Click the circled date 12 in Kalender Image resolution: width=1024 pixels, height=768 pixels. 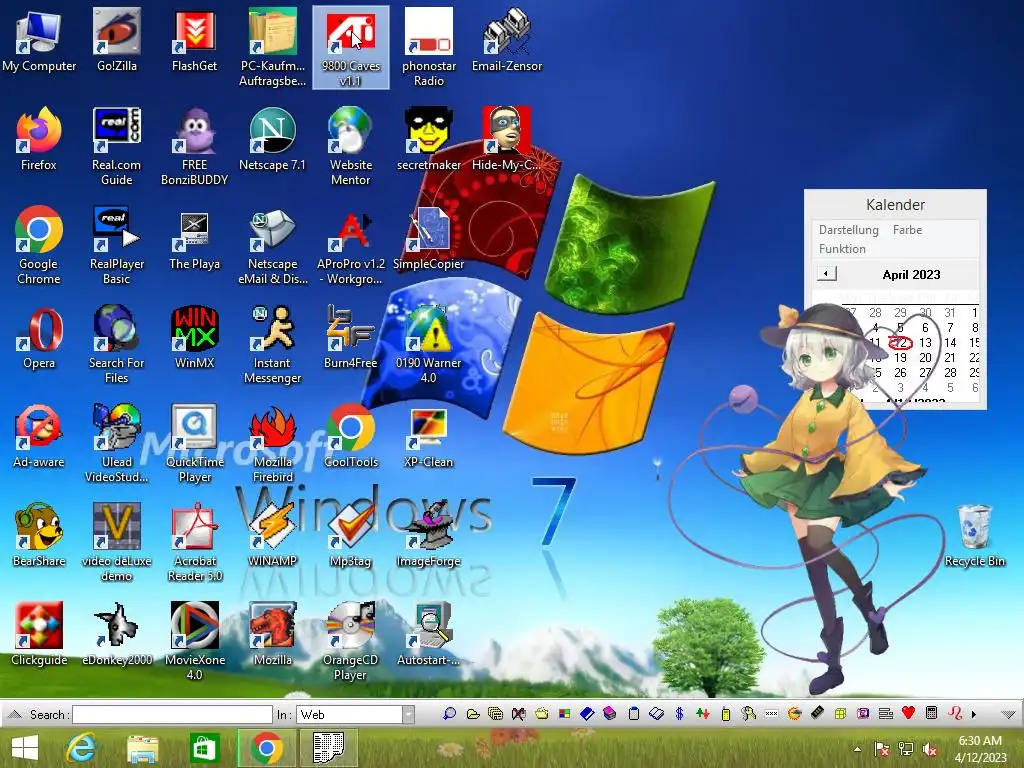click(900, 342)
